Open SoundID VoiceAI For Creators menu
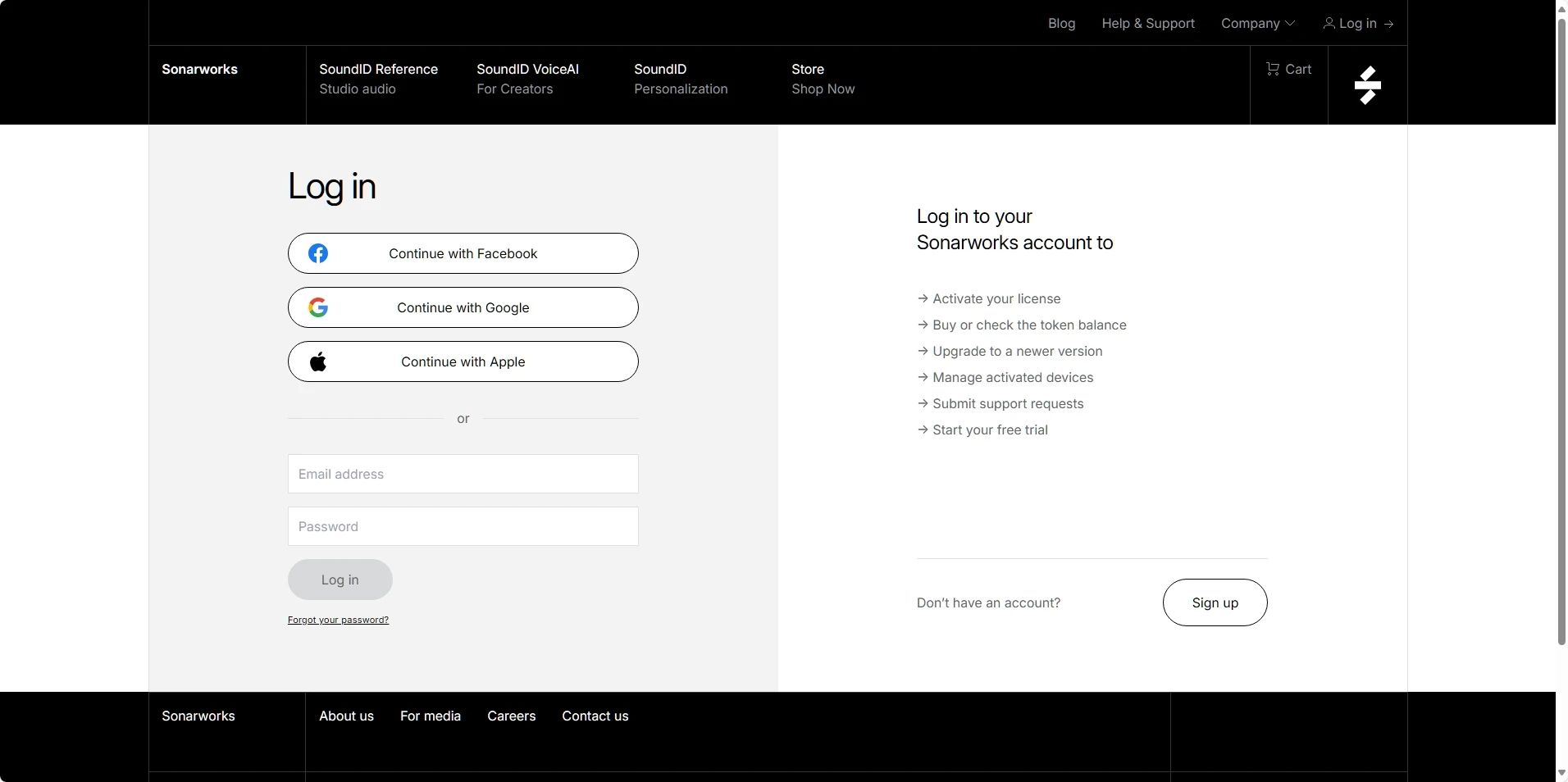Screen dimensions: 1568x782 tap(527, 79)
